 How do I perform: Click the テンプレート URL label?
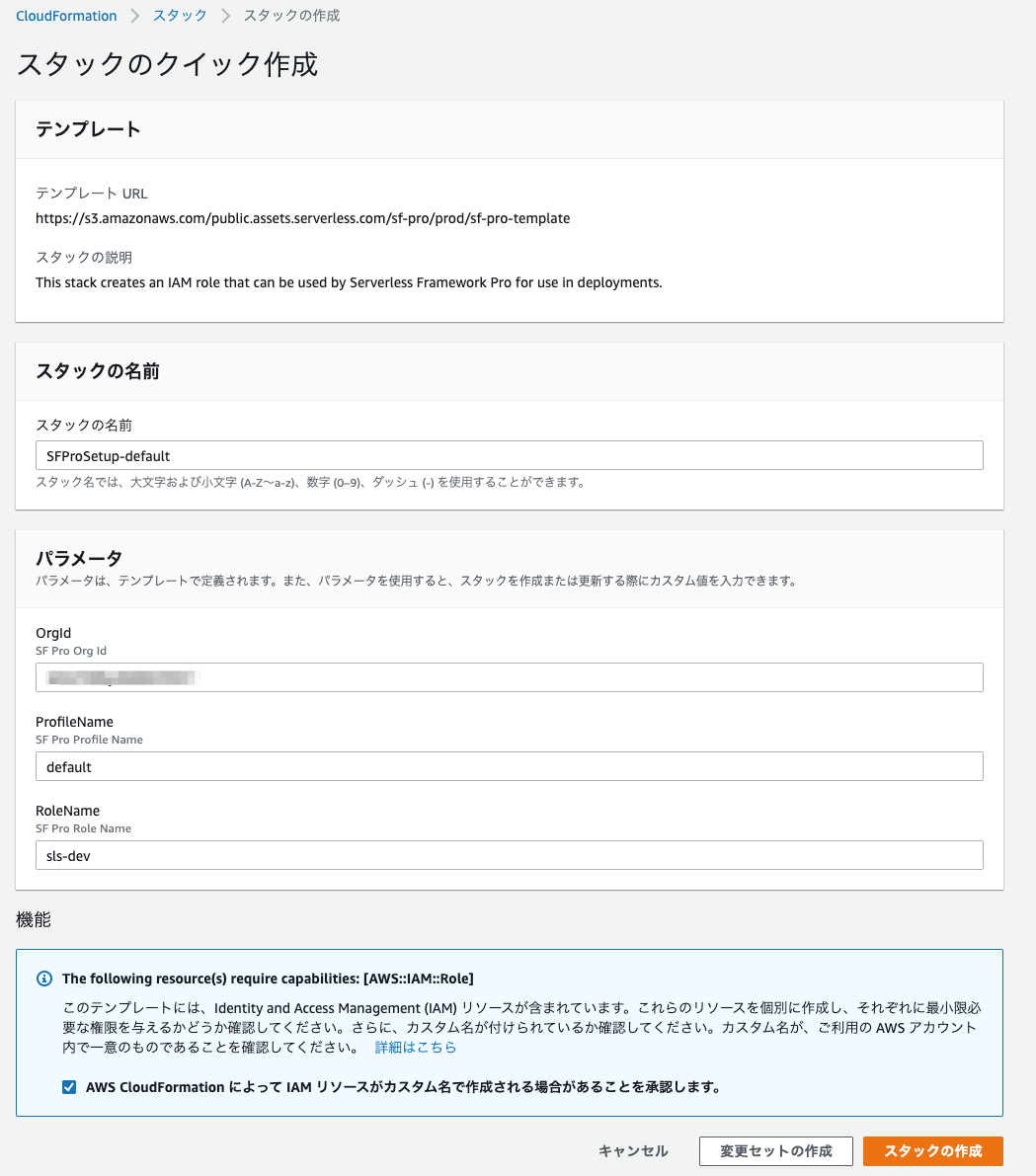pyautogui.click(x=92, y=194)
